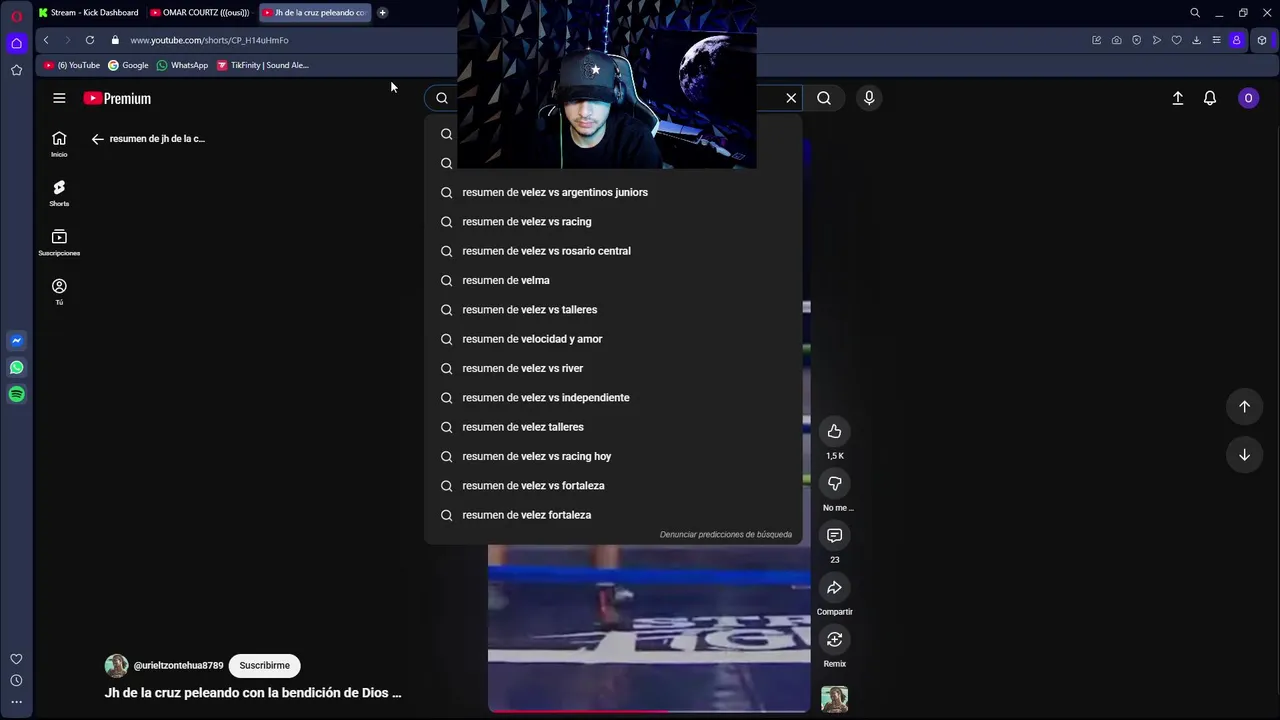Go back with browser back arrow
Screen dimensions: 1280x720
coord(46,40)
